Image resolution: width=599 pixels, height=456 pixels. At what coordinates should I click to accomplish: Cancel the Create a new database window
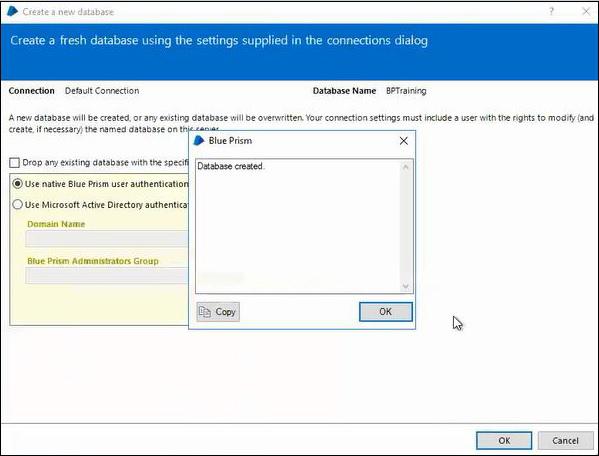coord(565,440)
